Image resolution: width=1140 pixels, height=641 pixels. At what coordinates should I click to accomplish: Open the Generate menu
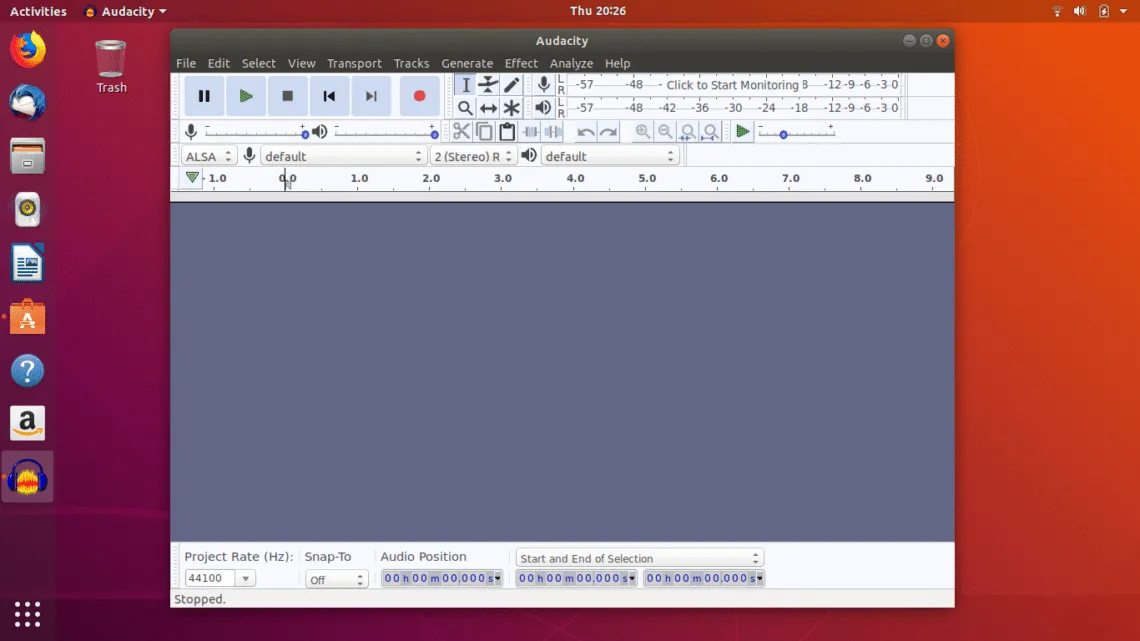(x=467, y=63)
